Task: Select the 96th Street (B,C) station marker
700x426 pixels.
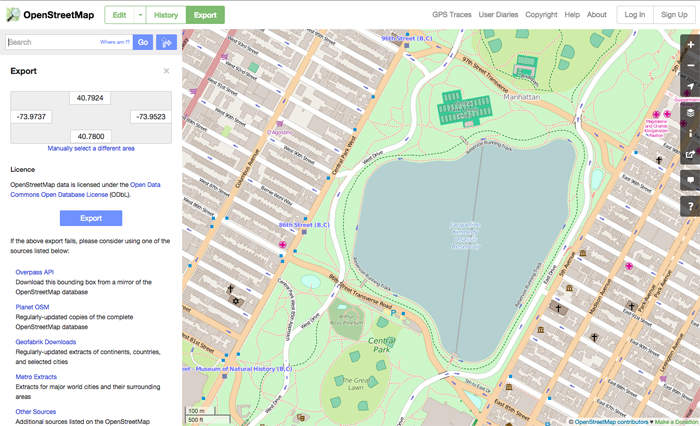Action: 406,45
